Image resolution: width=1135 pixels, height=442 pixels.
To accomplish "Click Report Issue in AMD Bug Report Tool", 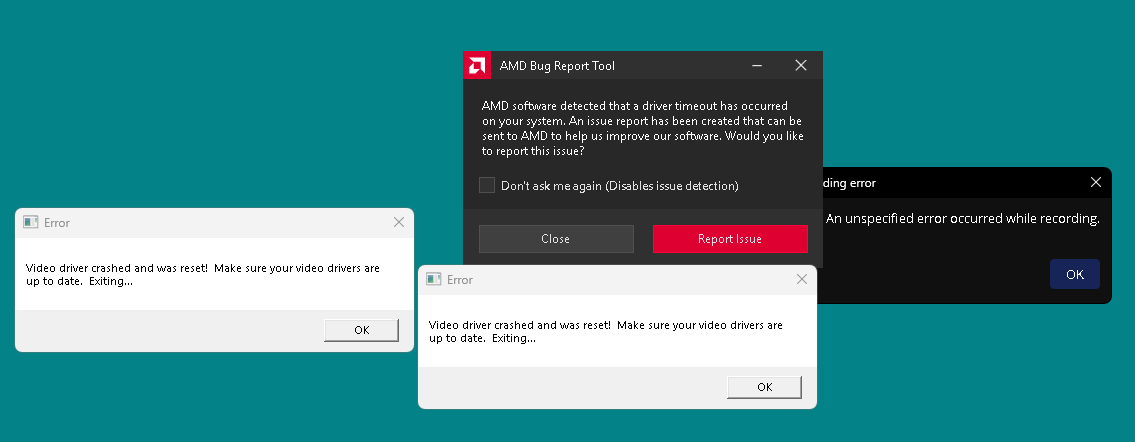I will pos(730,239).
